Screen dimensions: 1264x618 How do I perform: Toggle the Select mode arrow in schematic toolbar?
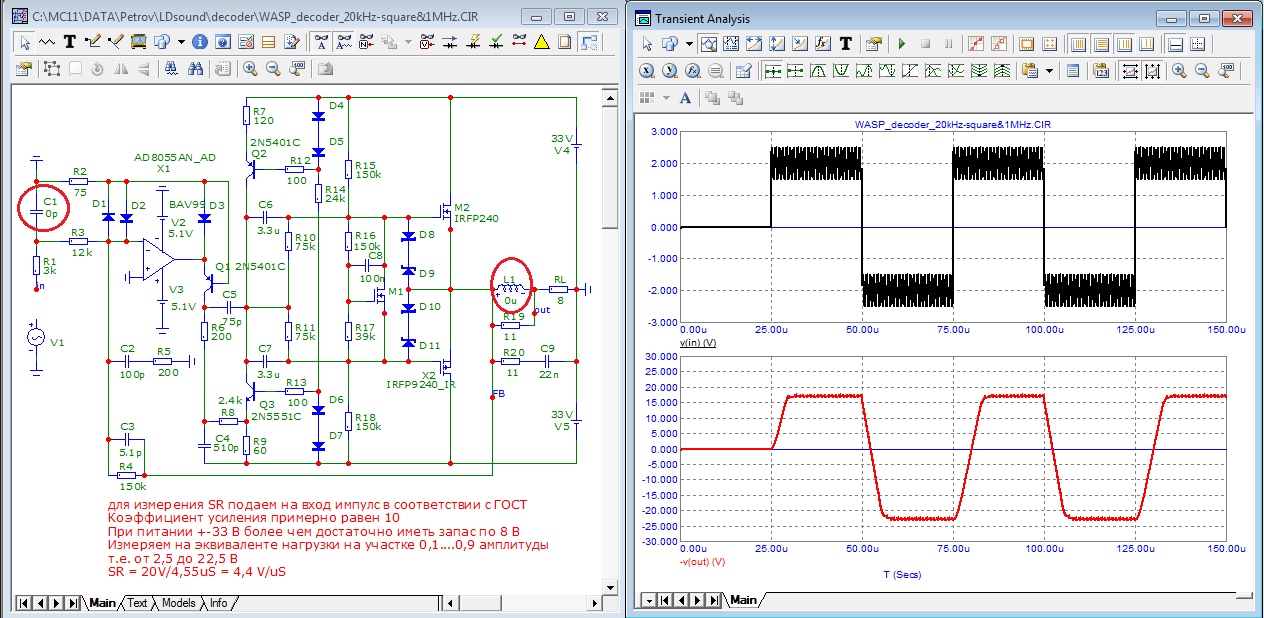(x=25, y=42)
